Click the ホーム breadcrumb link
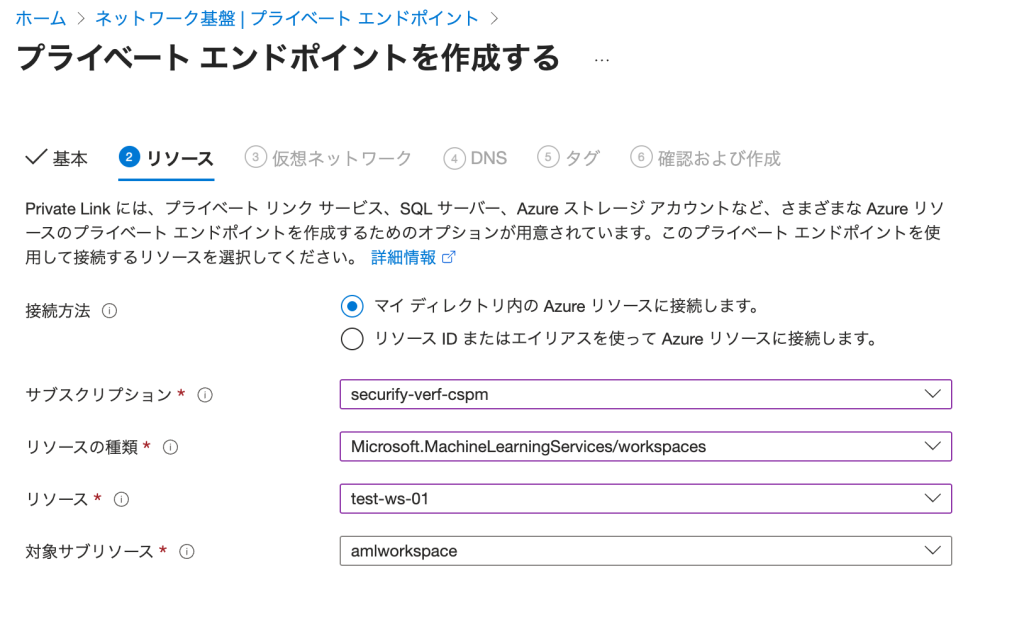Image resolution: width=1024 pixels, height=620 pixels. coord(41,18)
